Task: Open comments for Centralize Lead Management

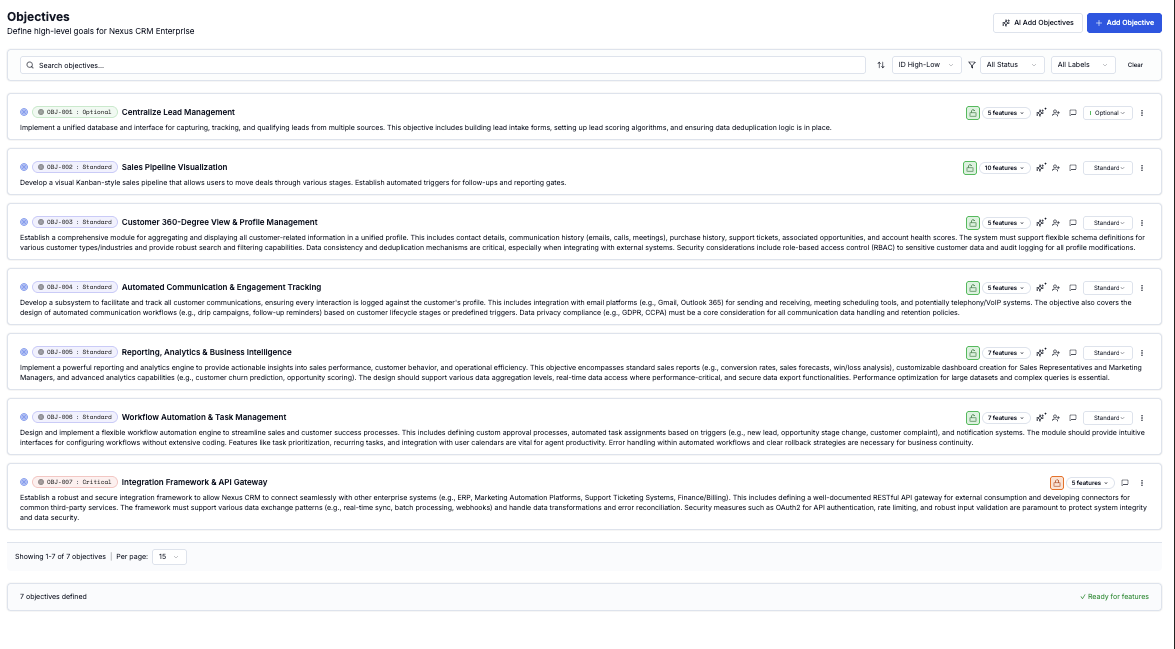Action: [1072, 113]
